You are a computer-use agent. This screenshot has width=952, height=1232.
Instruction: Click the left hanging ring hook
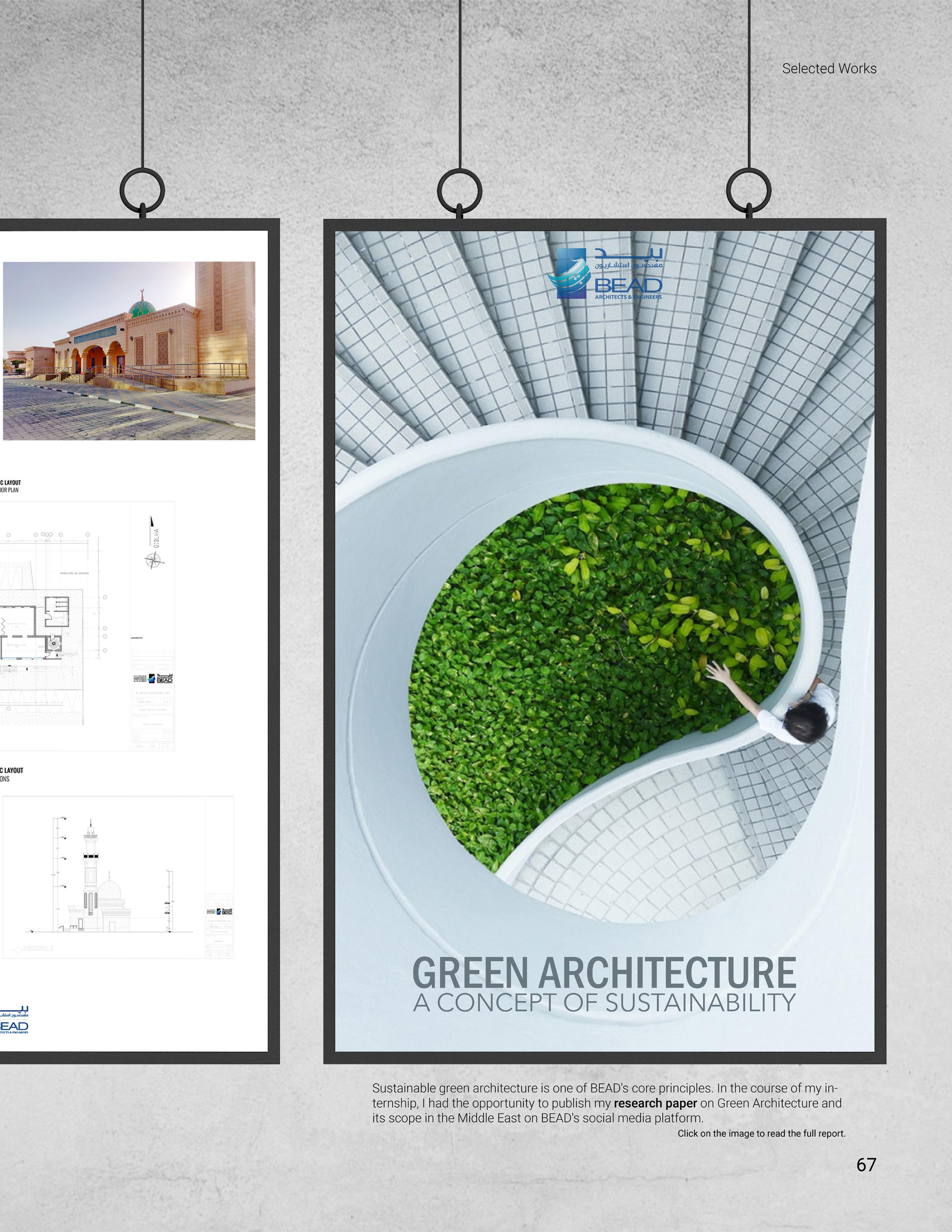coord(142,191)
